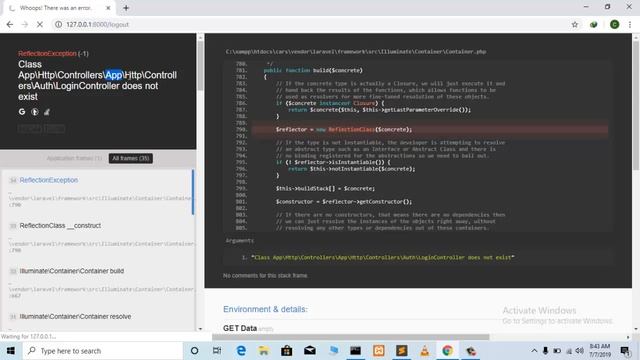Click the frames list vertical scrollbar
The width and height of the screenshot is (640, 360).
point(200,65)
